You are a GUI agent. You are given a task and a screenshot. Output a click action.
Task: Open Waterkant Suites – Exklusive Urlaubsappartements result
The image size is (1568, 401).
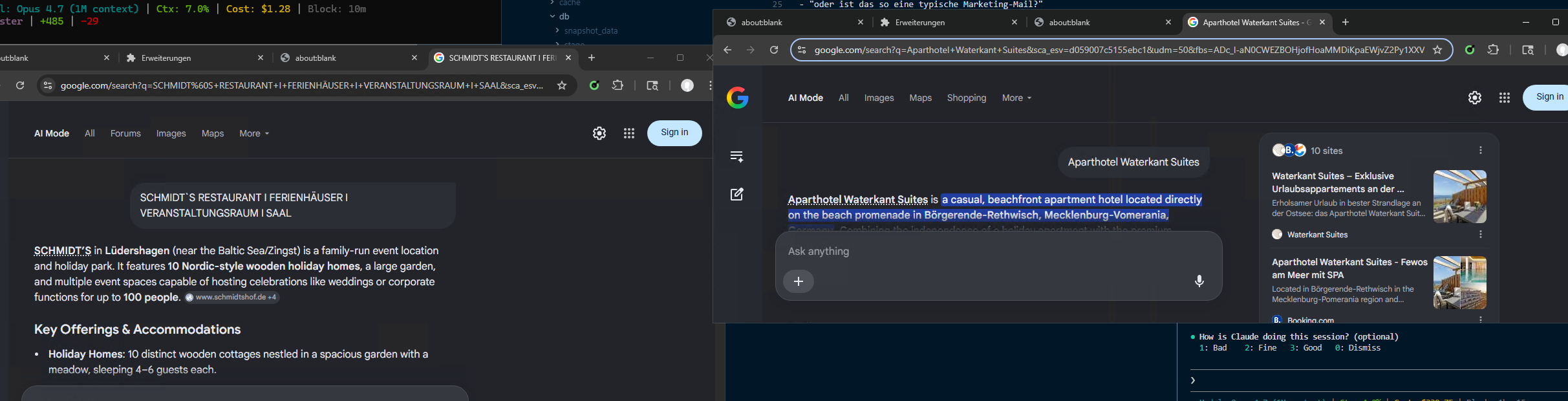[1338, 182]
